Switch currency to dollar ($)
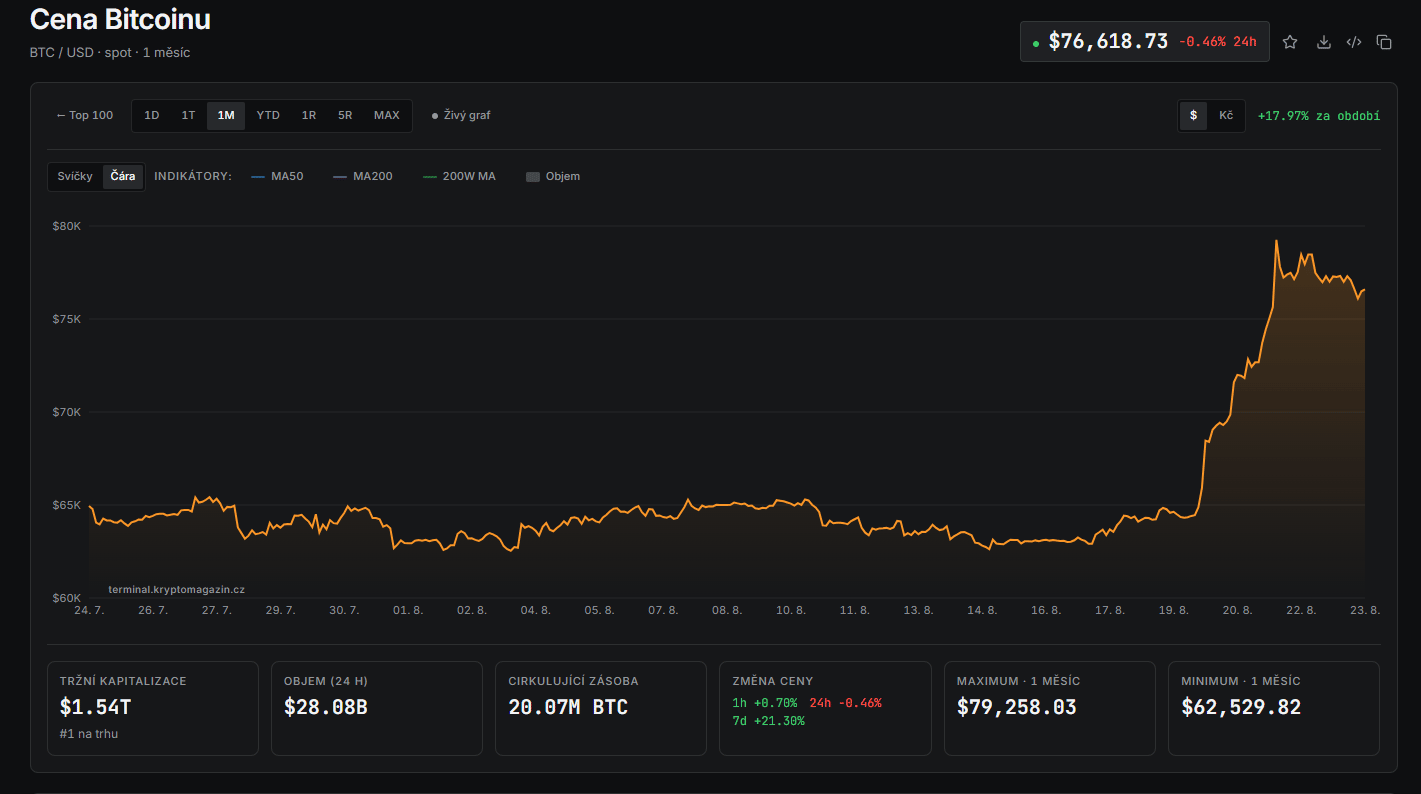This screenshot has height=794, width=1421. [1193, 115]
